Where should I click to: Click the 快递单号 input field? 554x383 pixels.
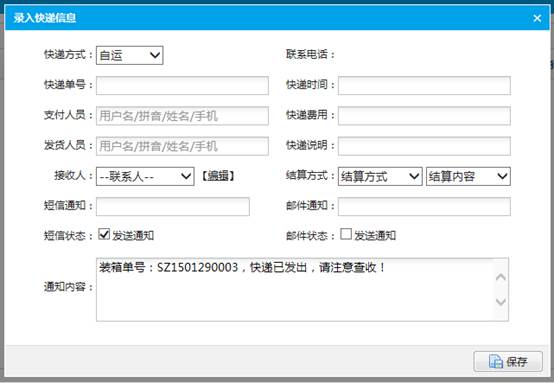pyautogui.click(x=182, y=85)
